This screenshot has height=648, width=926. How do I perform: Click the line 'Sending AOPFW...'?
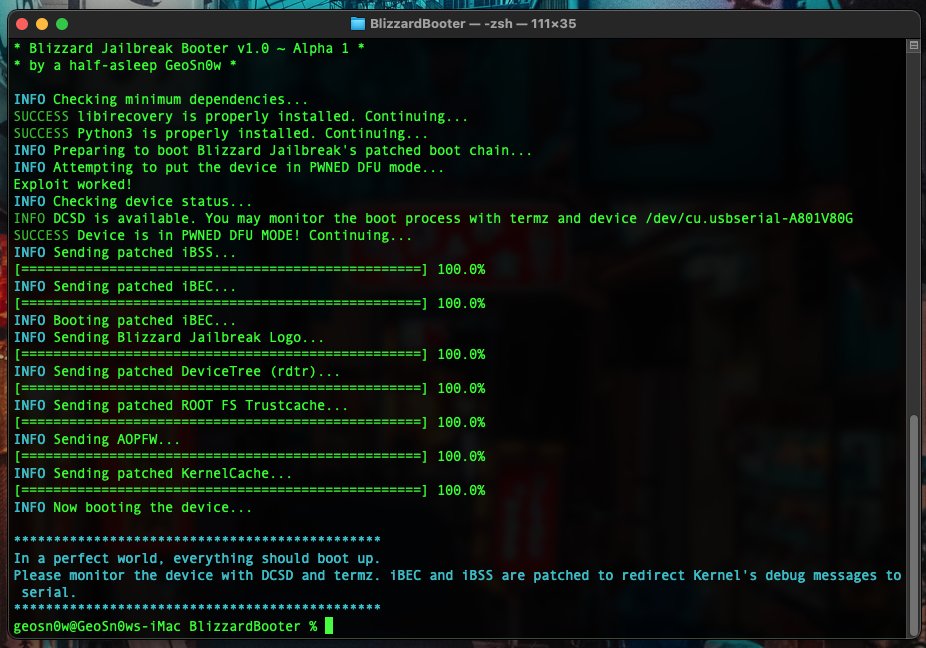coord(116,440)
